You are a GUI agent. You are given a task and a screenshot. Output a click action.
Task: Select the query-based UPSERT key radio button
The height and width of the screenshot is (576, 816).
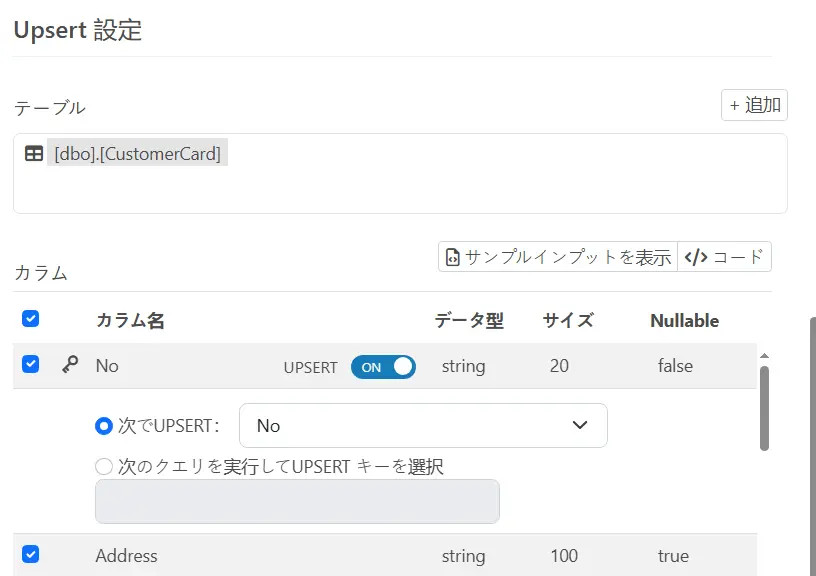pos(104,466)
